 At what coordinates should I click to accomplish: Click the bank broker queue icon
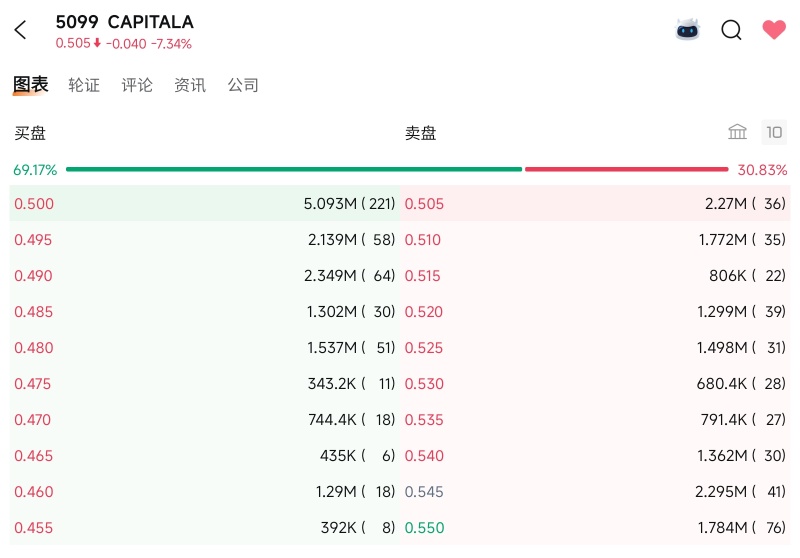pos(737,132)
